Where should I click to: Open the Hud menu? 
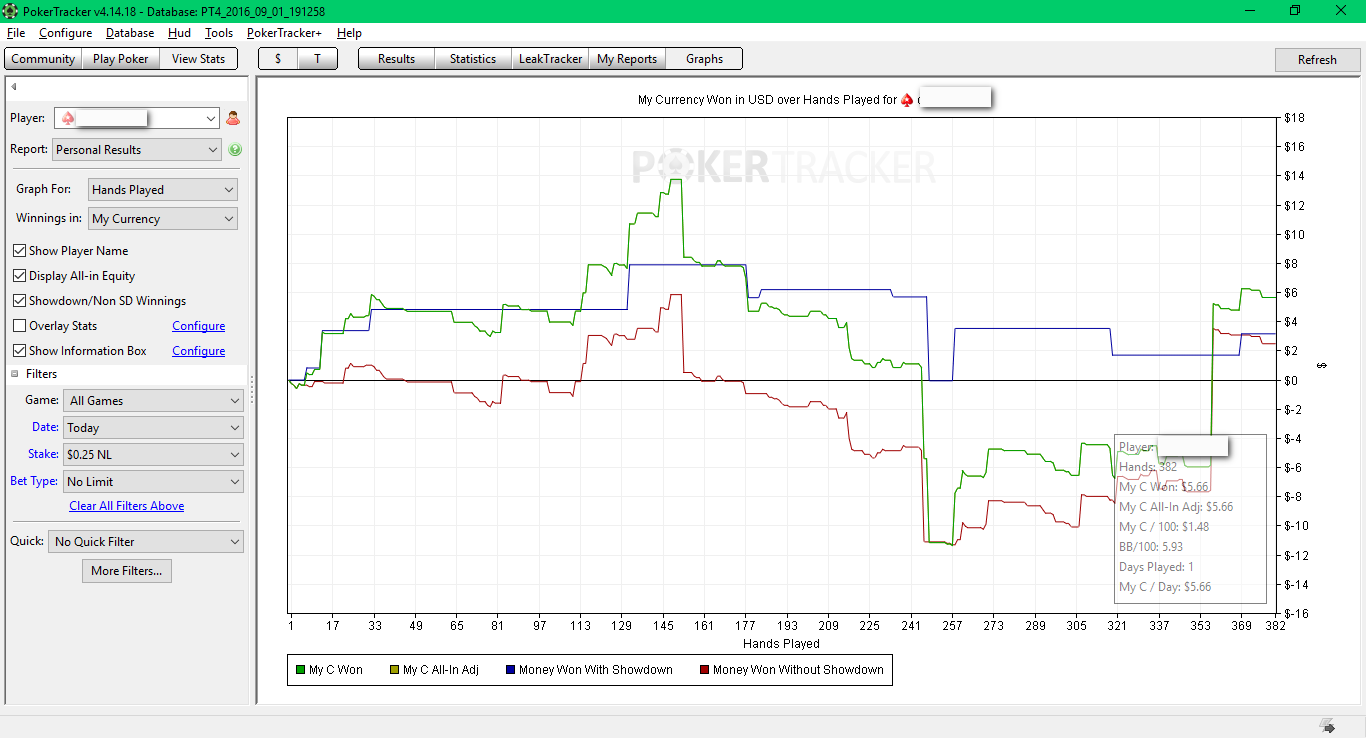(179, 33)
